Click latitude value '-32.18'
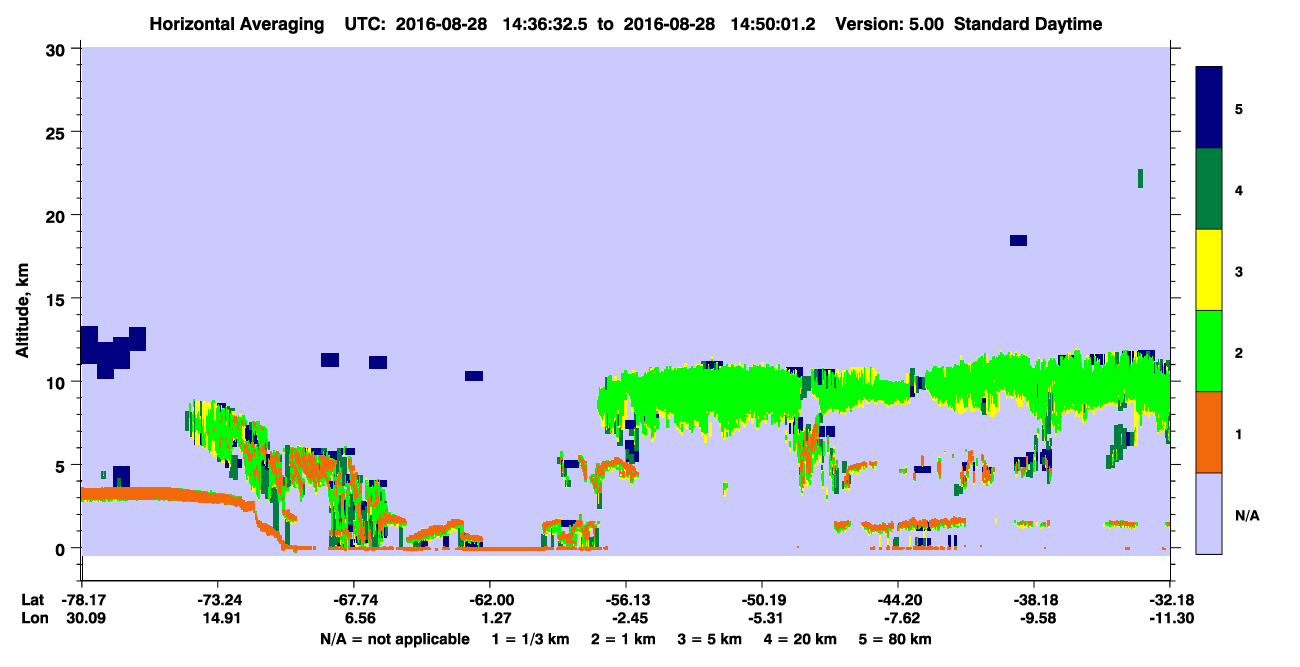This screenshot has height=667, width=1300. click(x=1170, y=600)
